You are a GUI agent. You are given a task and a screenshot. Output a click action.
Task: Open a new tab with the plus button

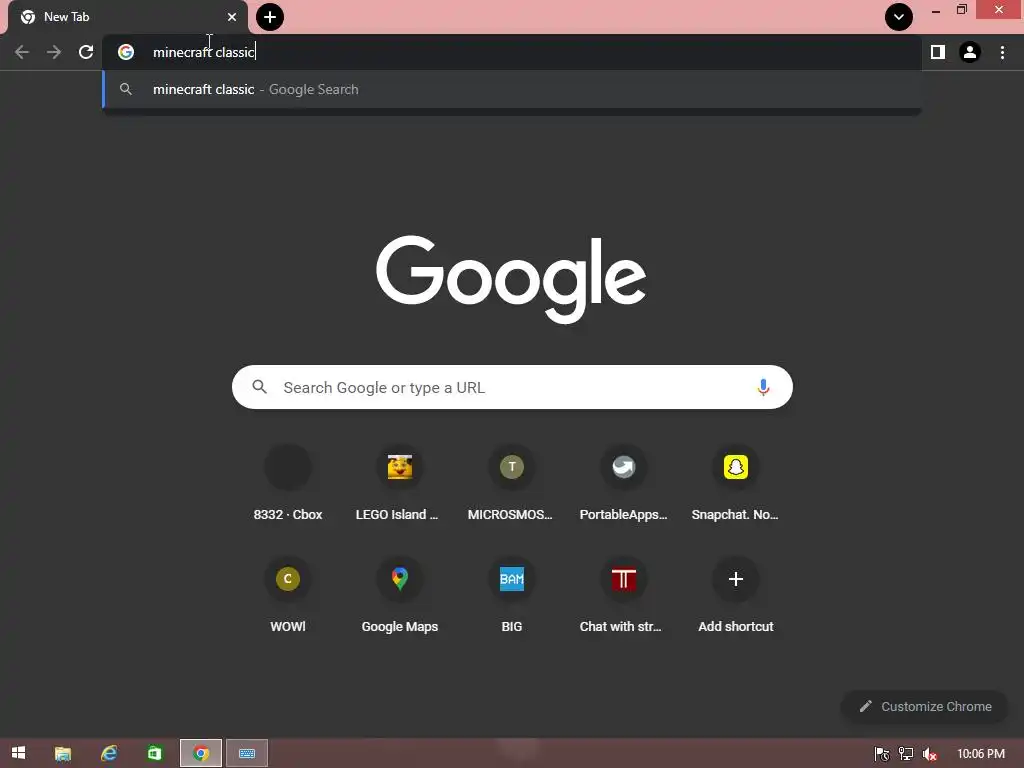pos(270,17)
